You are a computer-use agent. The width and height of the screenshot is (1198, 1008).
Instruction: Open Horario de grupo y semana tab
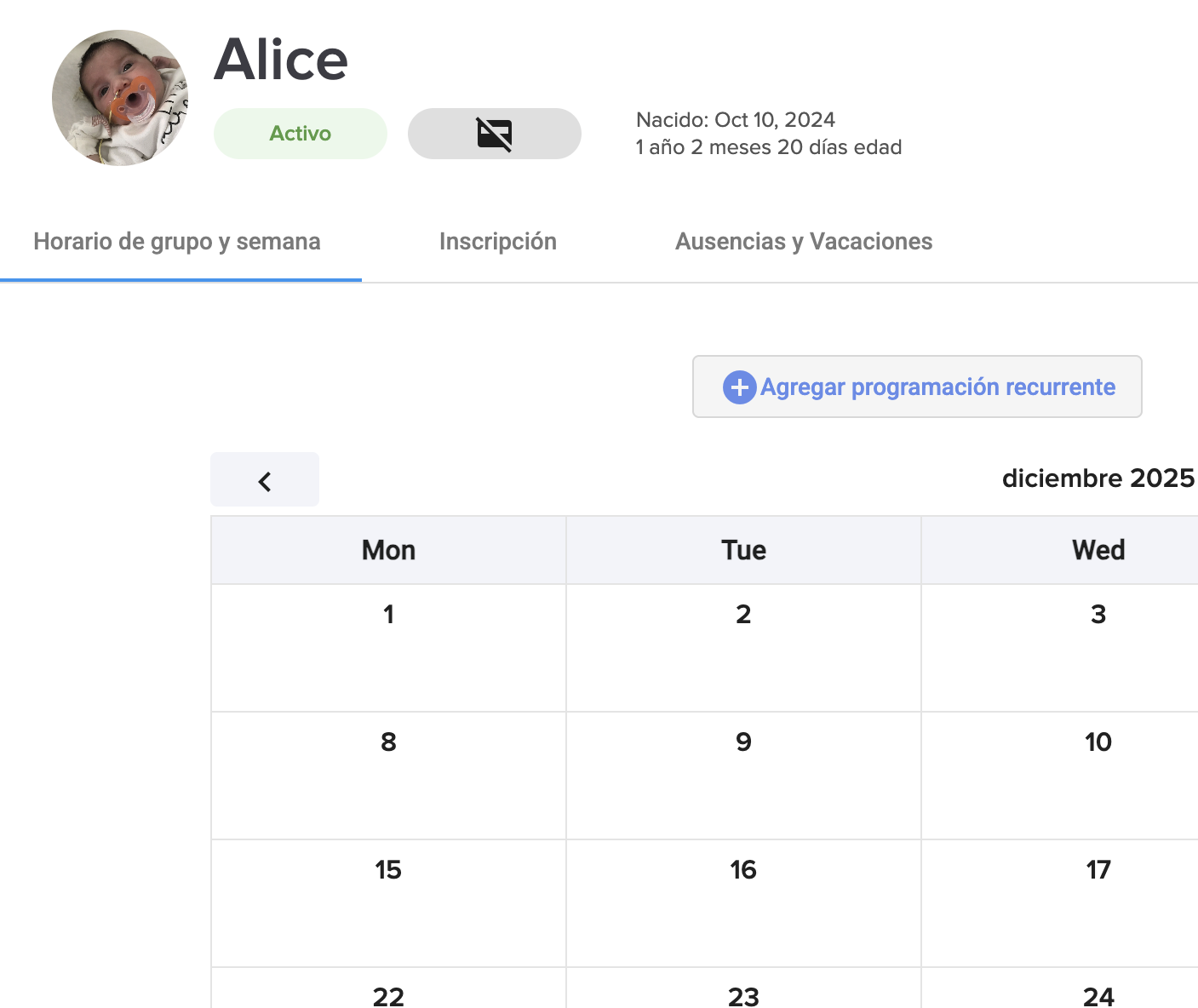[177, 242]
